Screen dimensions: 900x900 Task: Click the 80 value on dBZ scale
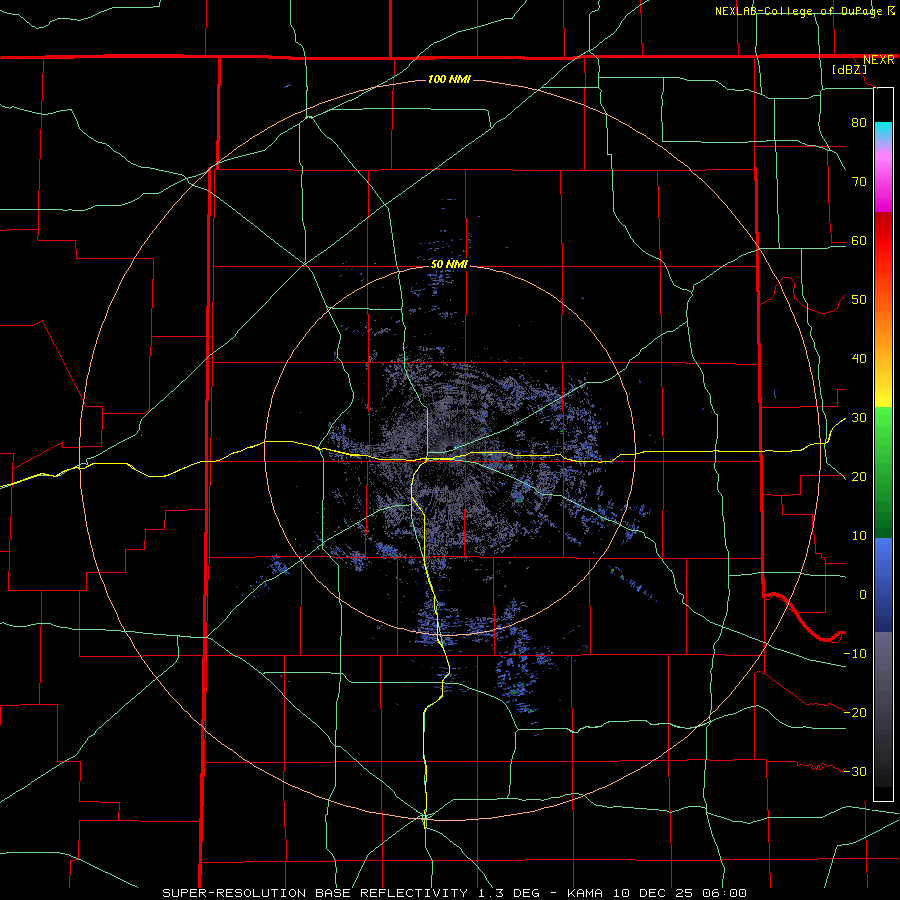point(859,122)
